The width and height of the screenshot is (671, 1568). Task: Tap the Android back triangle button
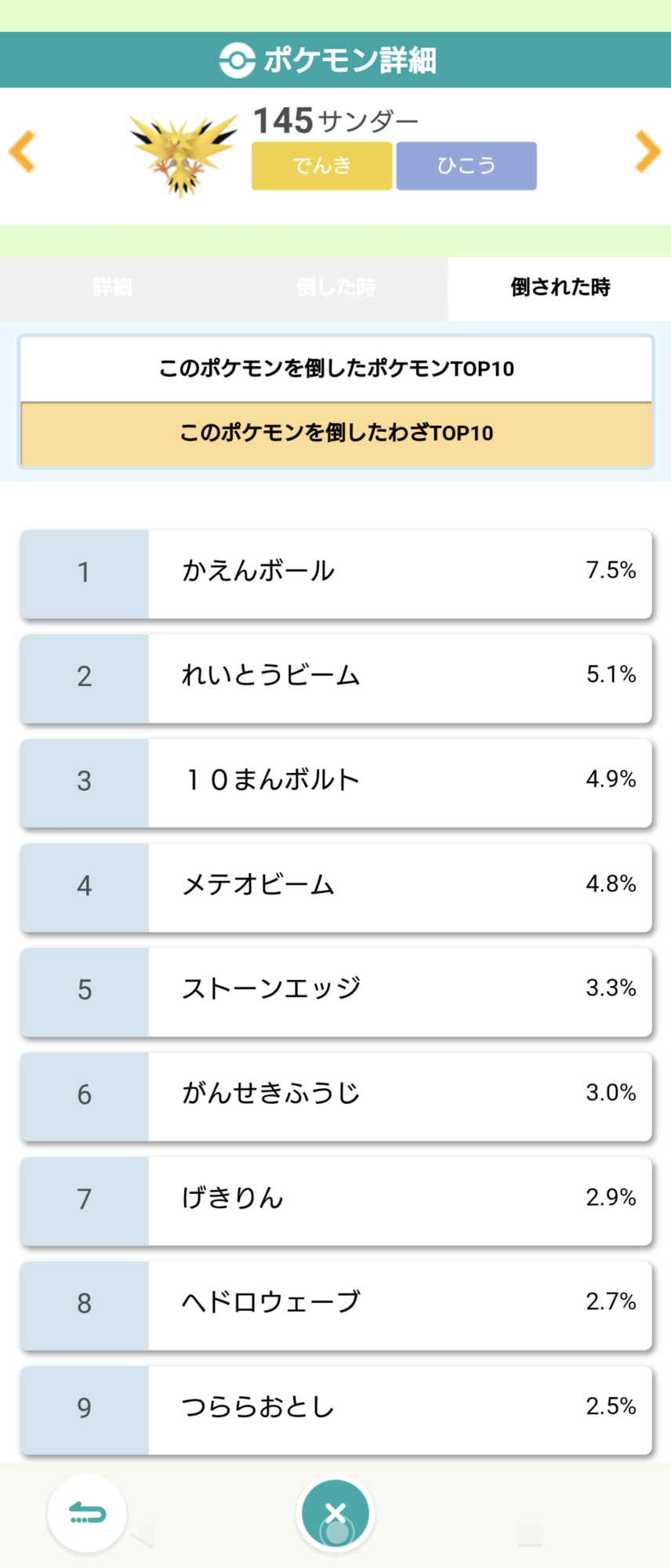click(x=143, y=1534)
